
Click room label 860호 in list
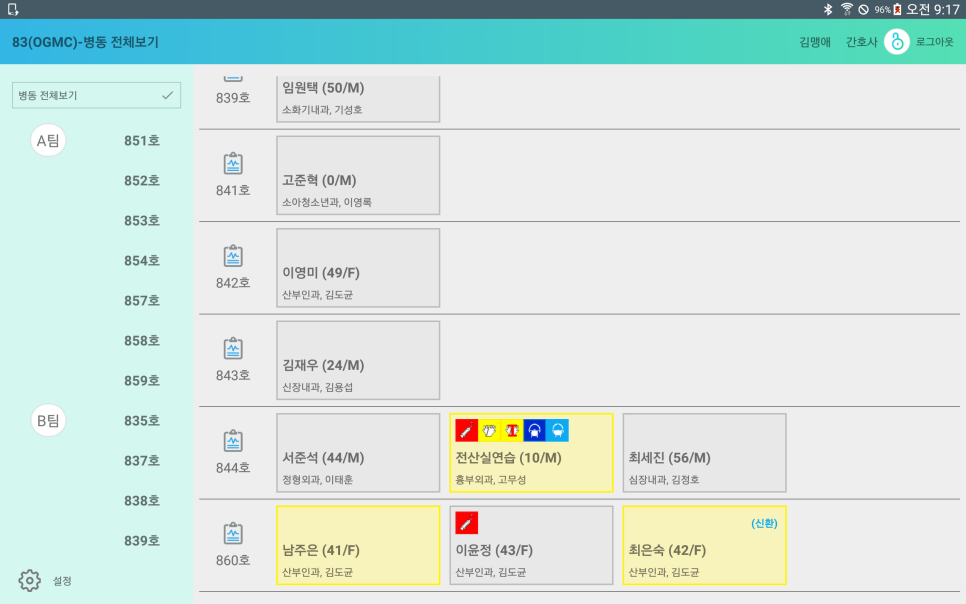(x=233, y=560)
